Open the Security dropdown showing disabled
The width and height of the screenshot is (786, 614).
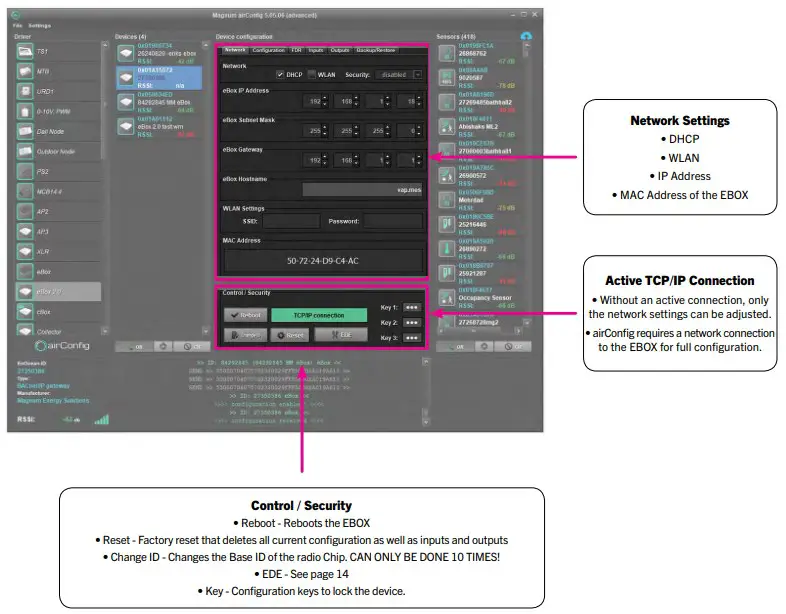coord(399,75)
